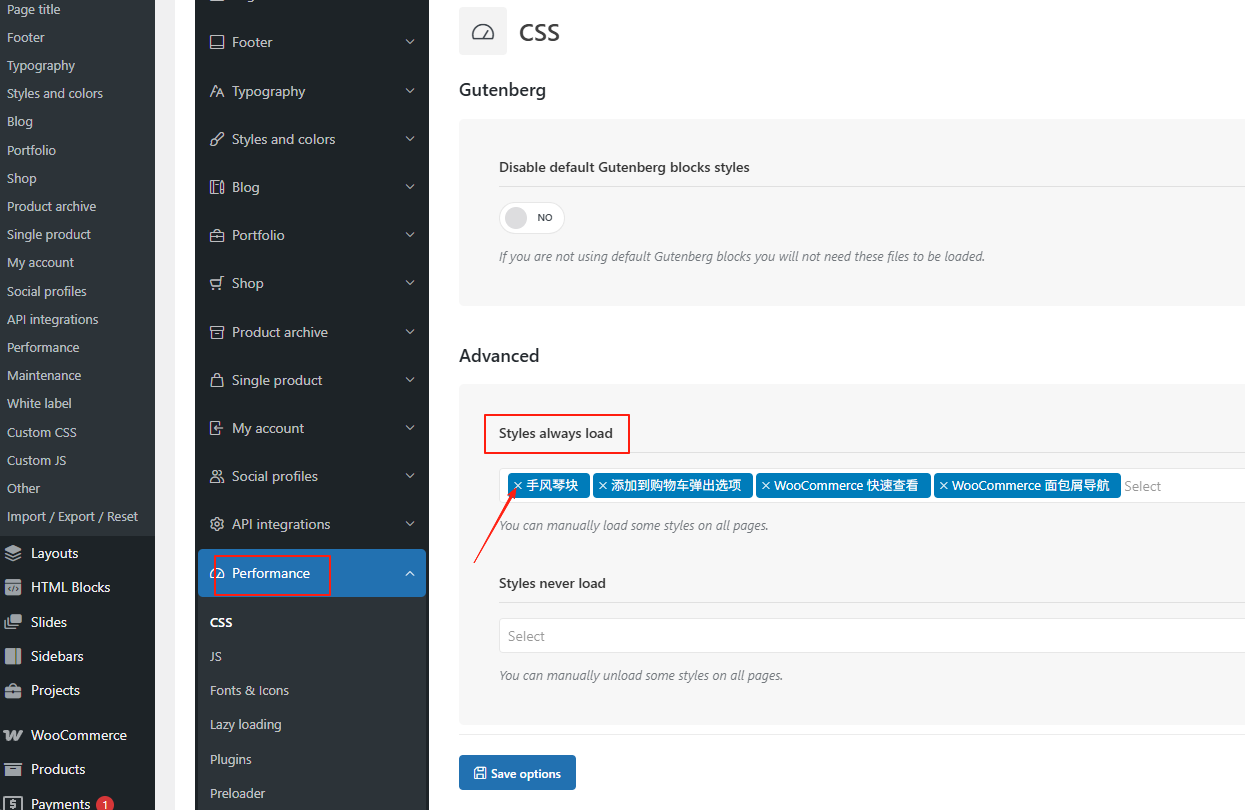This screenshot has height=810, width=1245.
Task: Expand the Styles and colors section
Action: coord(410,139)
